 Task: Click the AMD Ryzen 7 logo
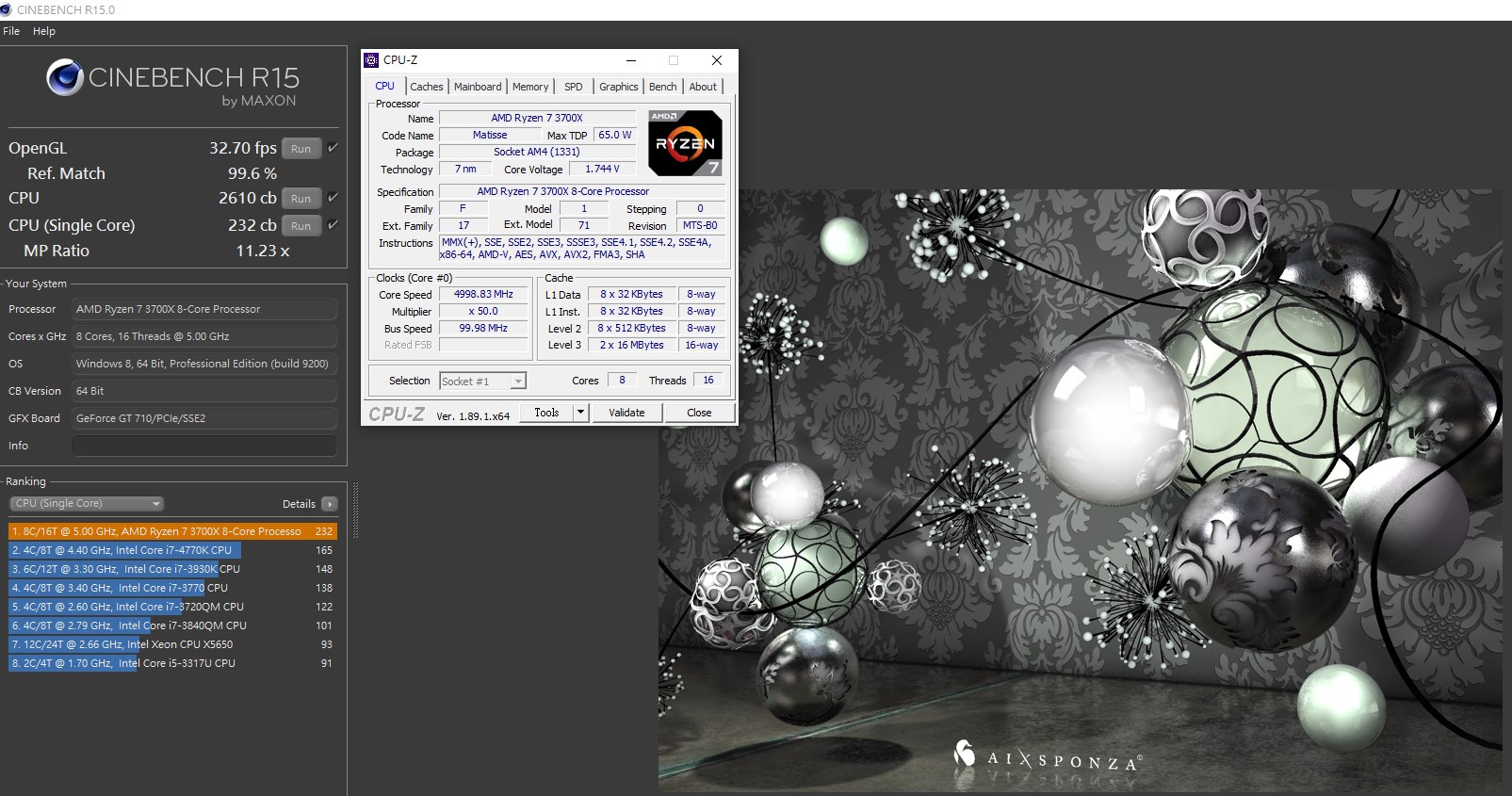685,143
